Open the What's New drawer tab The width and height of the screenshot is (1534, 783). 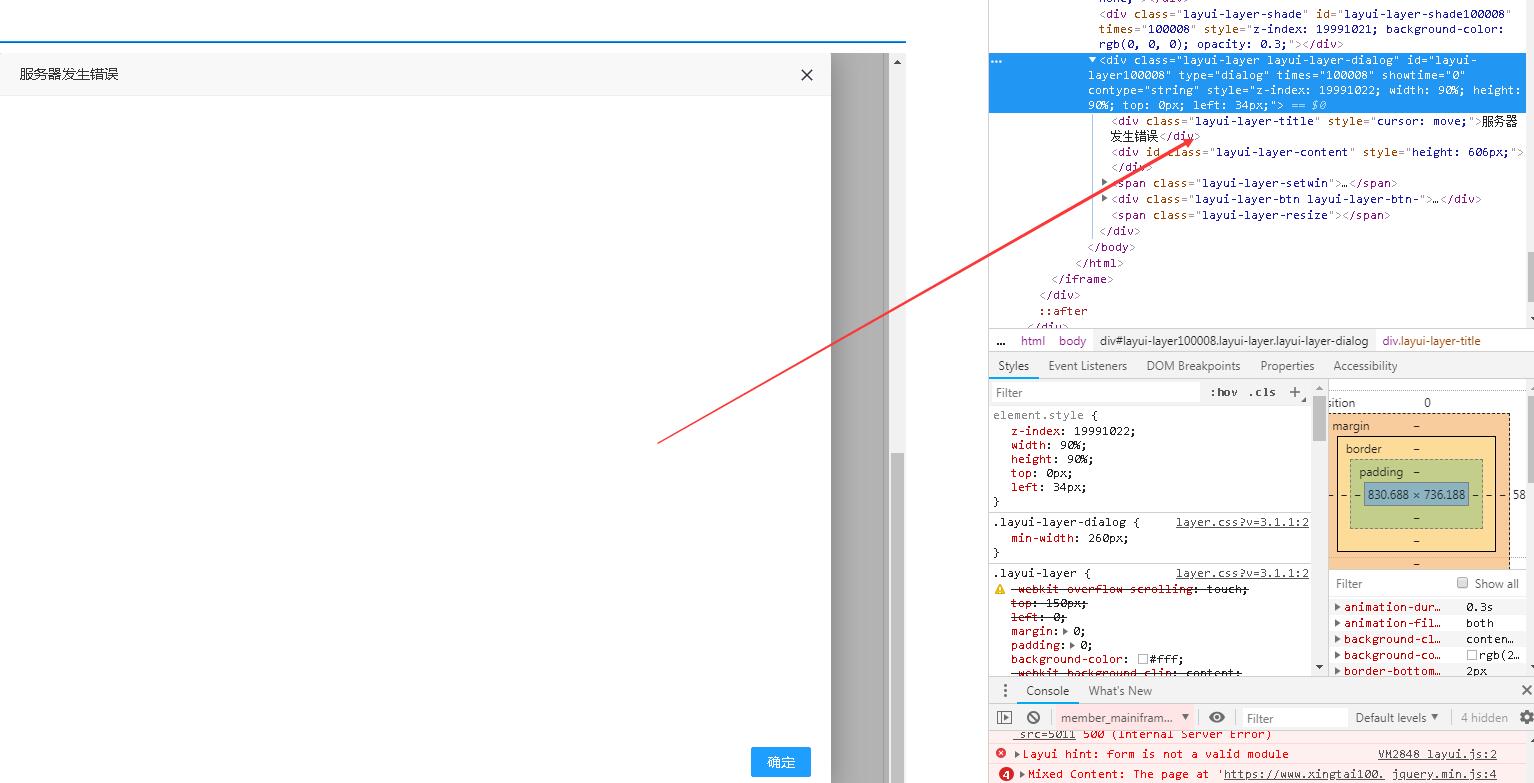[x=1119, y=691]
